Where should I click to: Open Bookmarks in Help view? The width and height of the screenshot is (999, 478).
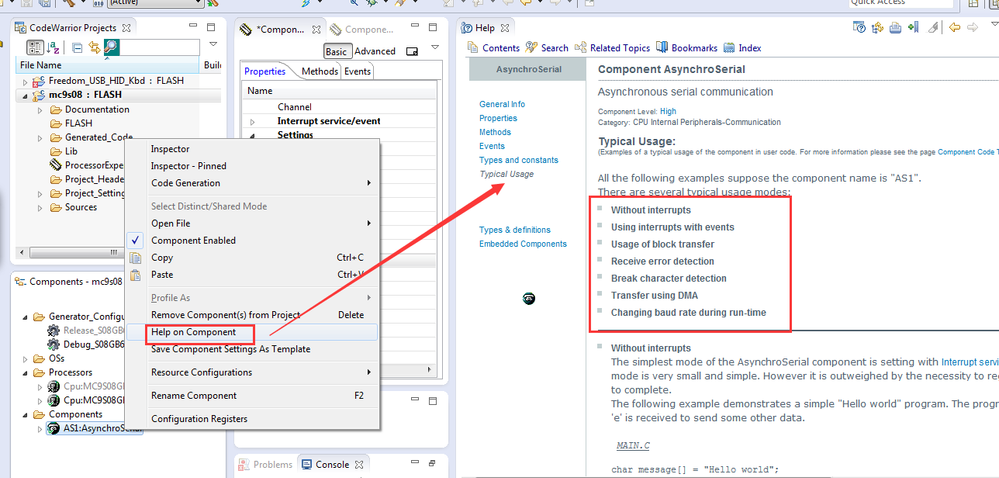(687, 48)
